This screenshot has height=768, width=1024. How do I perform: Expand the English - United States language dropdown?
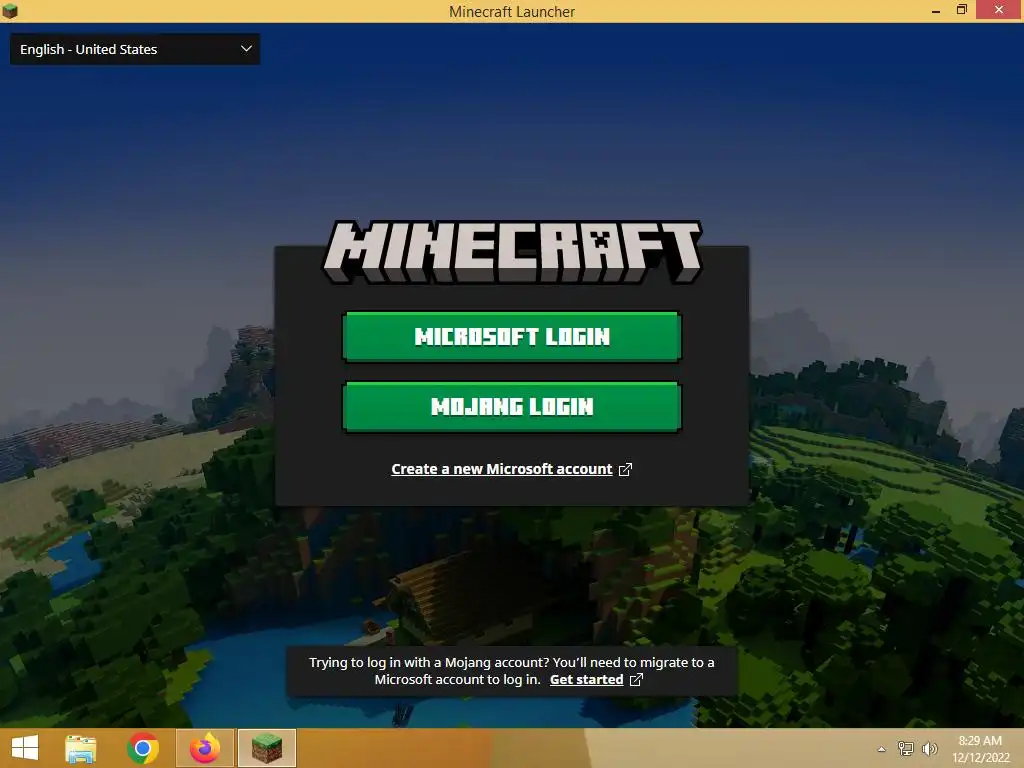pos(135,49)
